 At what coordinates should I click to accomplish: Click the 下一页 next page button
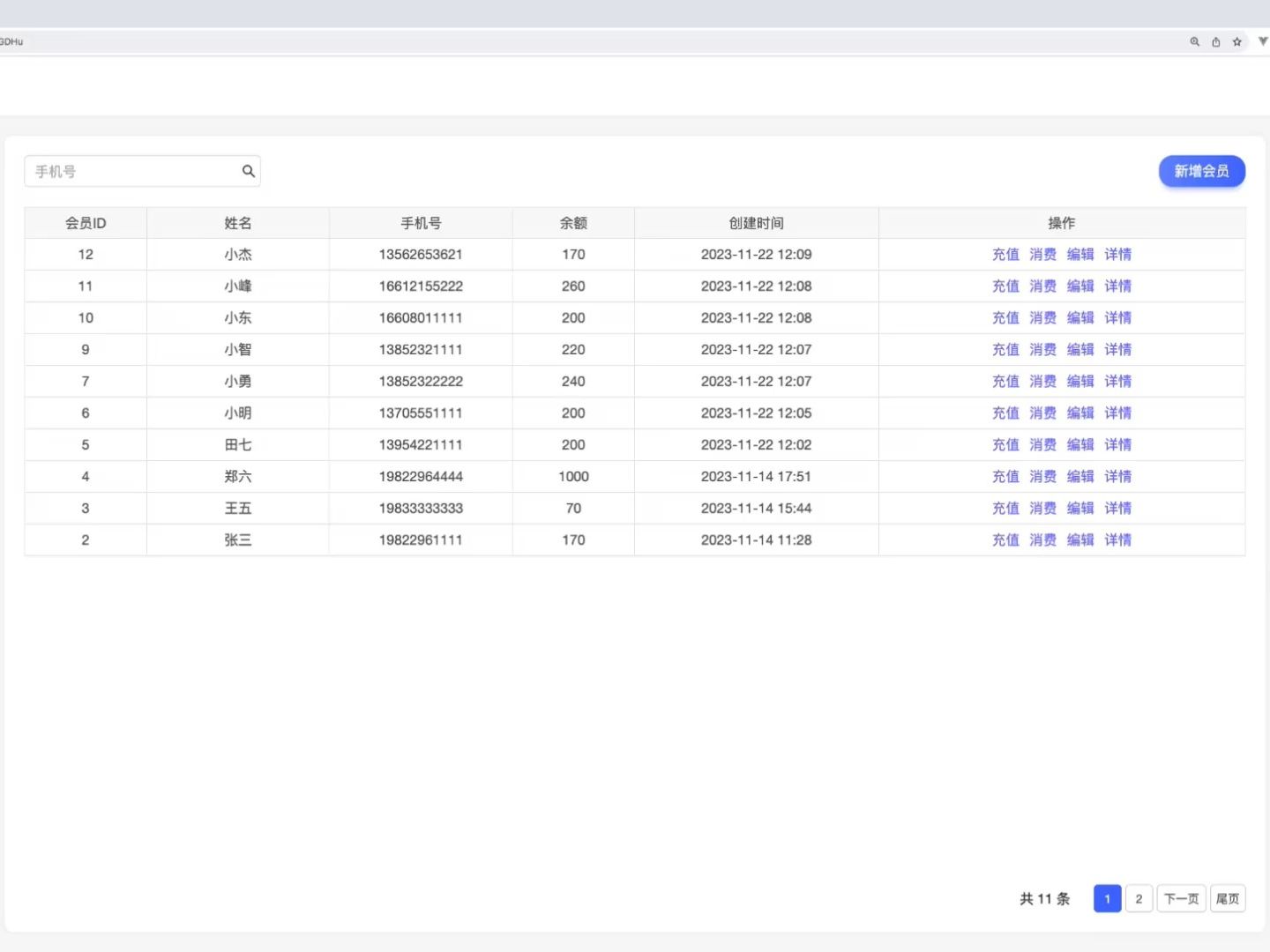point(1181,898)
